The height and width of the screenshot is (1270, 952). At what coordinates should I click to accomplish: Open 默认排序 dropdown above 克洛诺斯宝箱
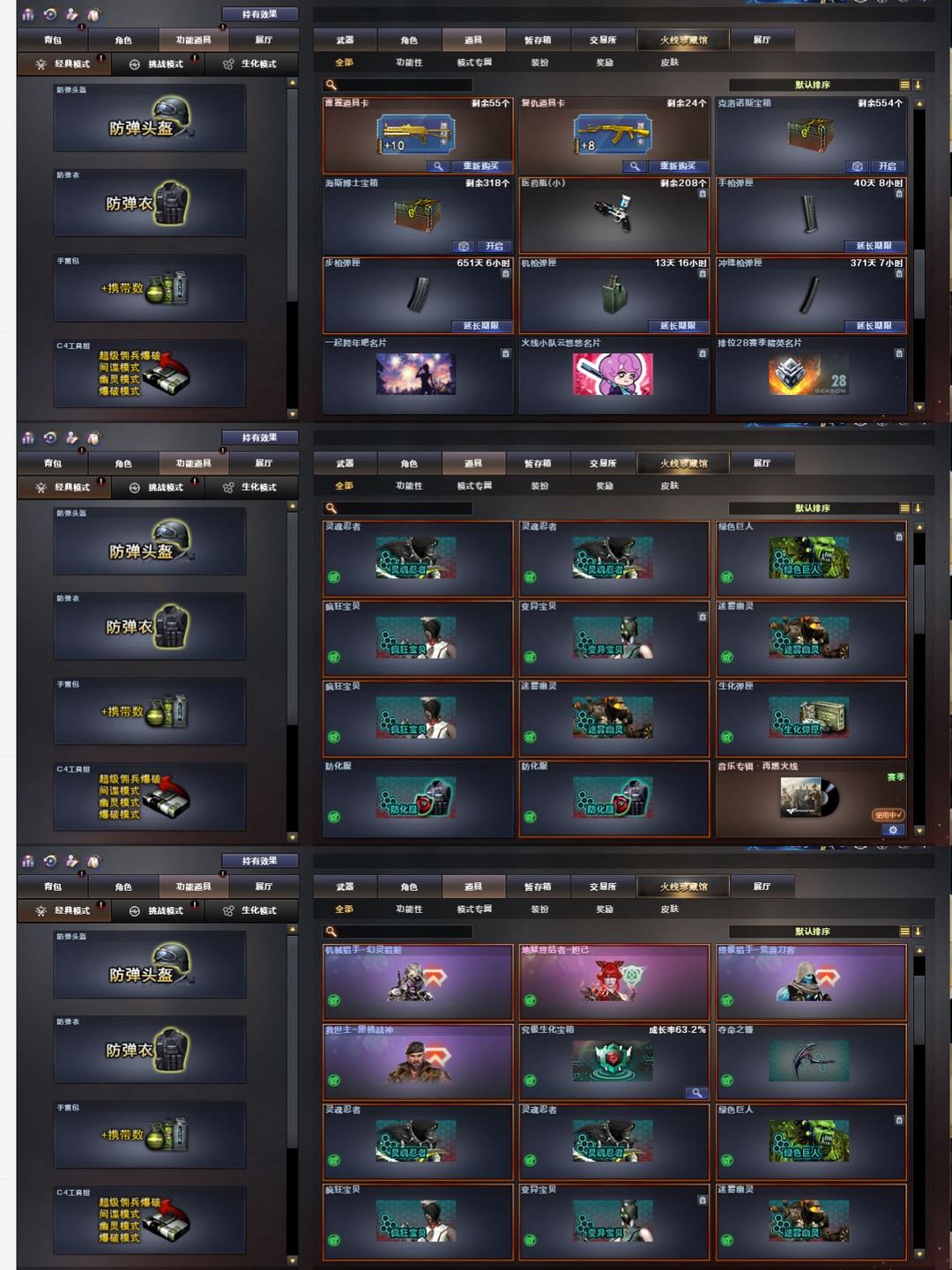813,85
